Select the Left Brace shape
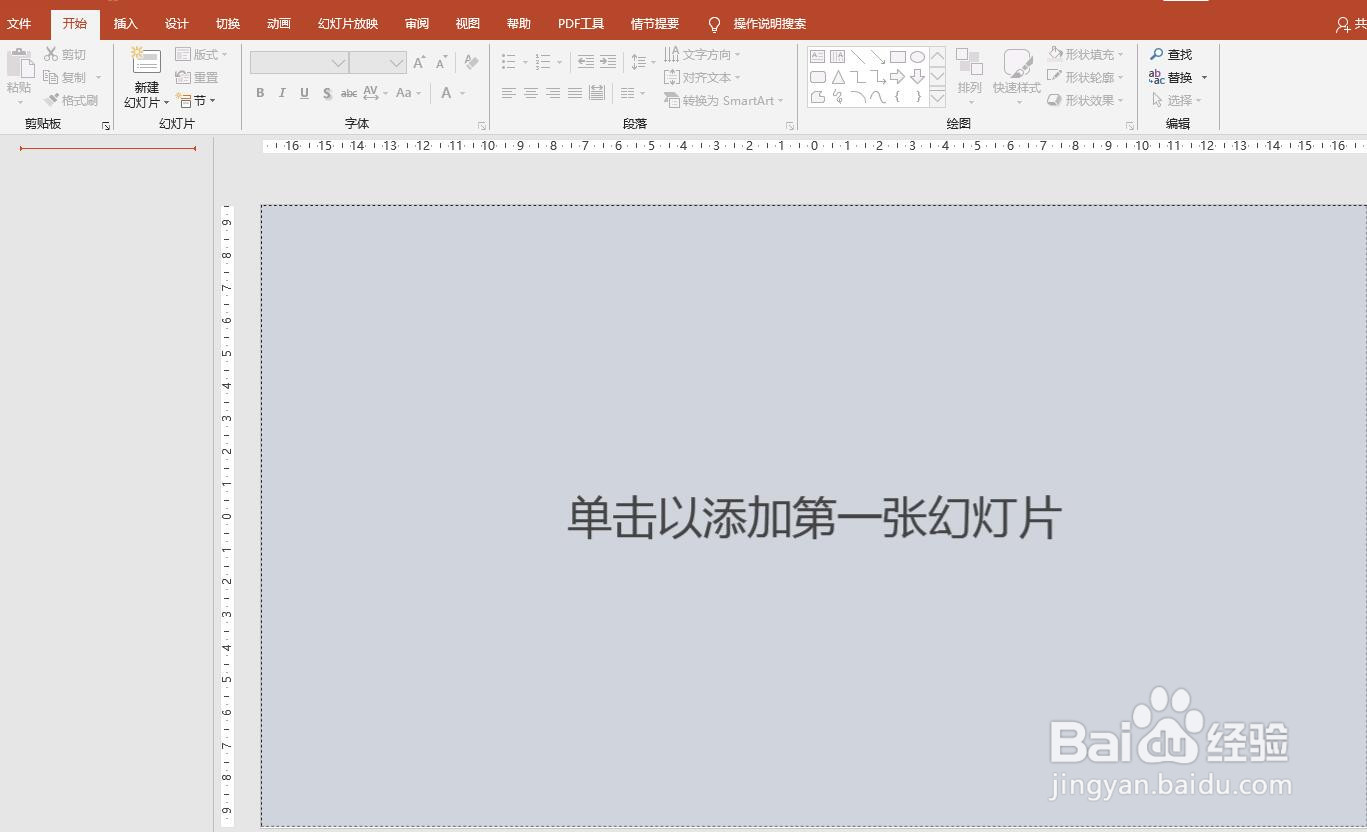The width and height of the screenshot is (1367, 832). tap(898, 97)
